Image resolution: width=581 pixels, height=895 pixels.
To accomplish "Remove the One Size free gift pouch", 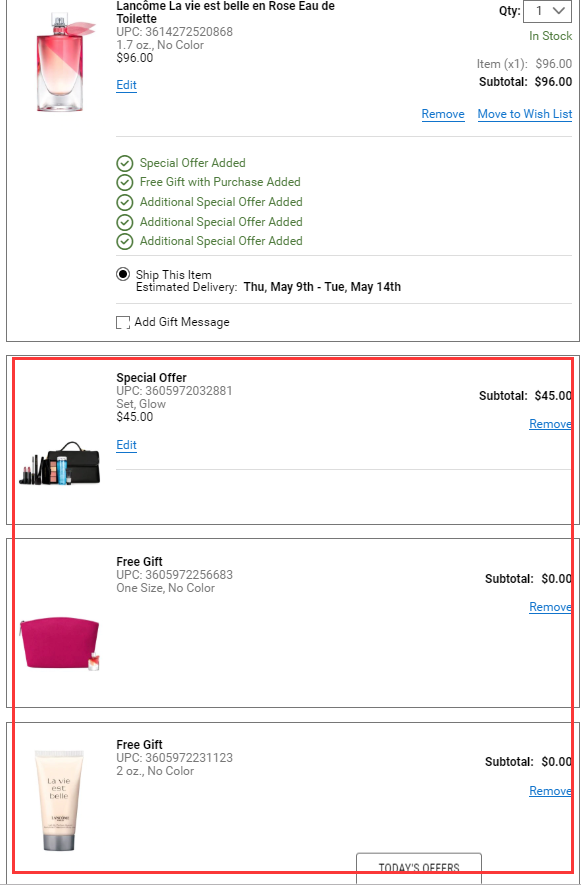I will [x=550, y=607].
